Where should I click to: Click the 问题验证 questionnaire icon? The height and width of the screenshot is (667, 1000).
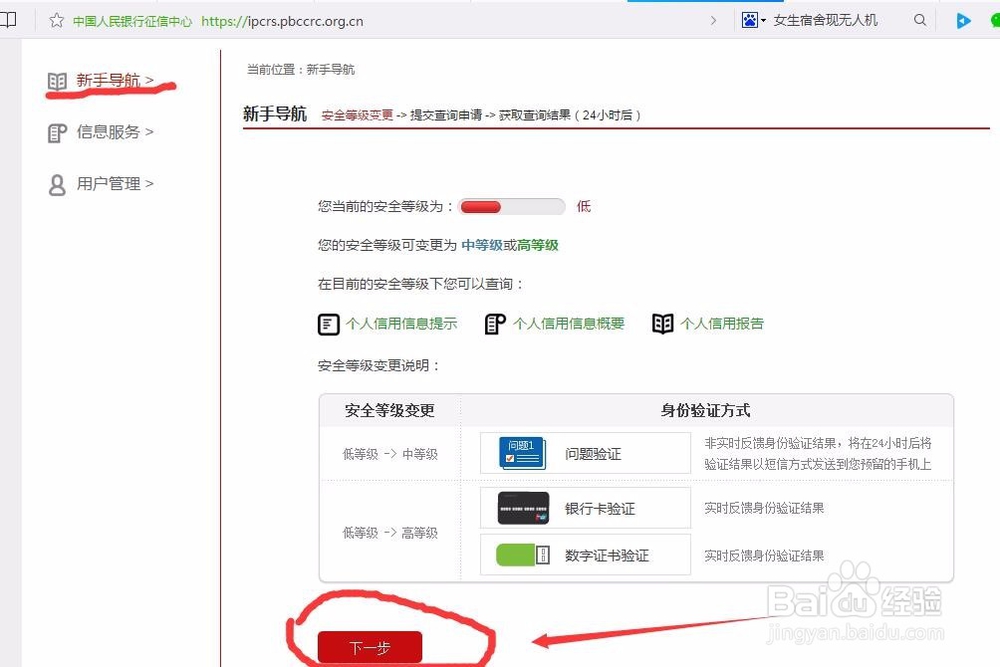(522, 453)
